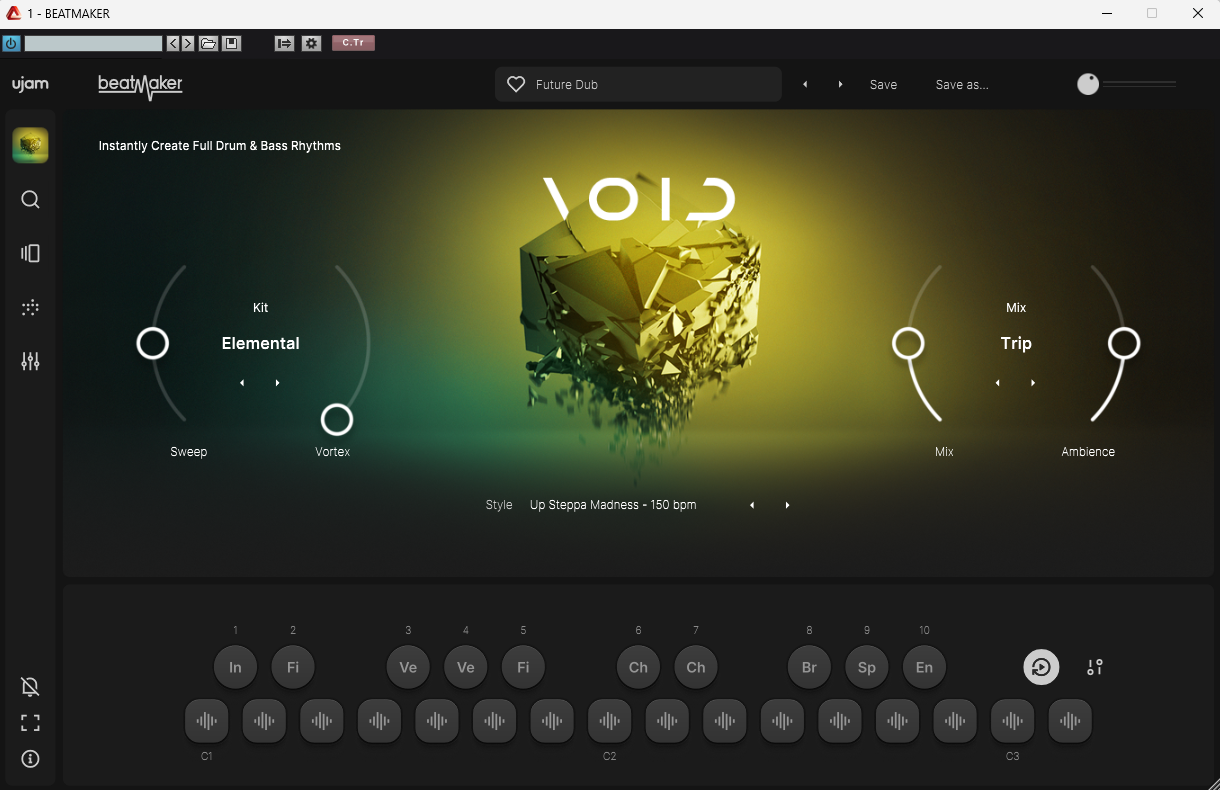
Task: Open the plugin routing icon
Action: click(284, 43)
